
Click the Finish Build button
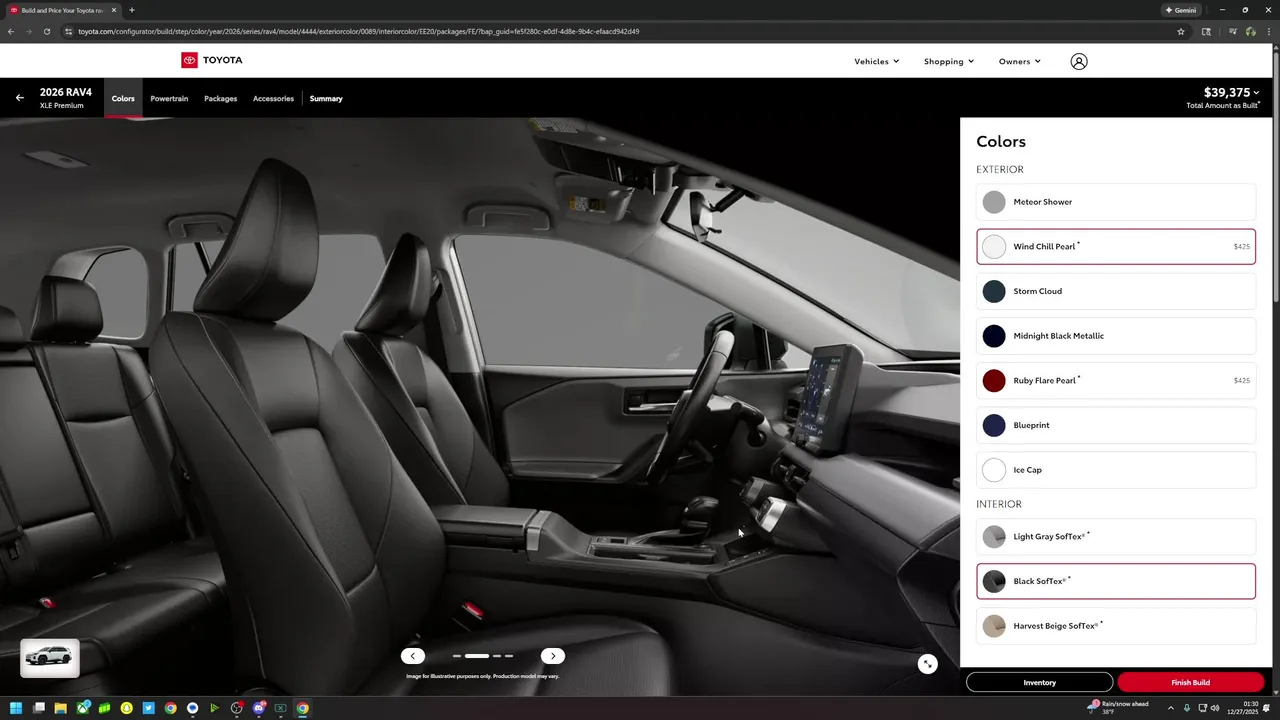tap(1190, 682)
